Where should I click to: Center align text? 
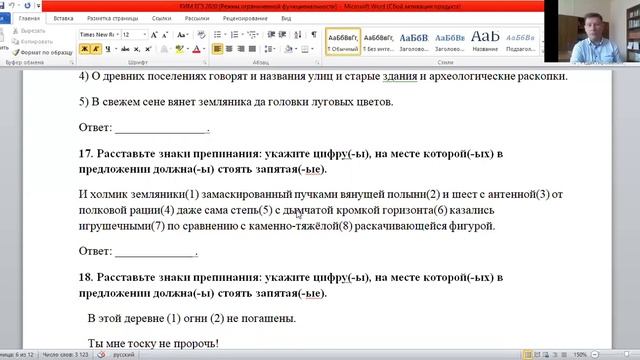229,49
